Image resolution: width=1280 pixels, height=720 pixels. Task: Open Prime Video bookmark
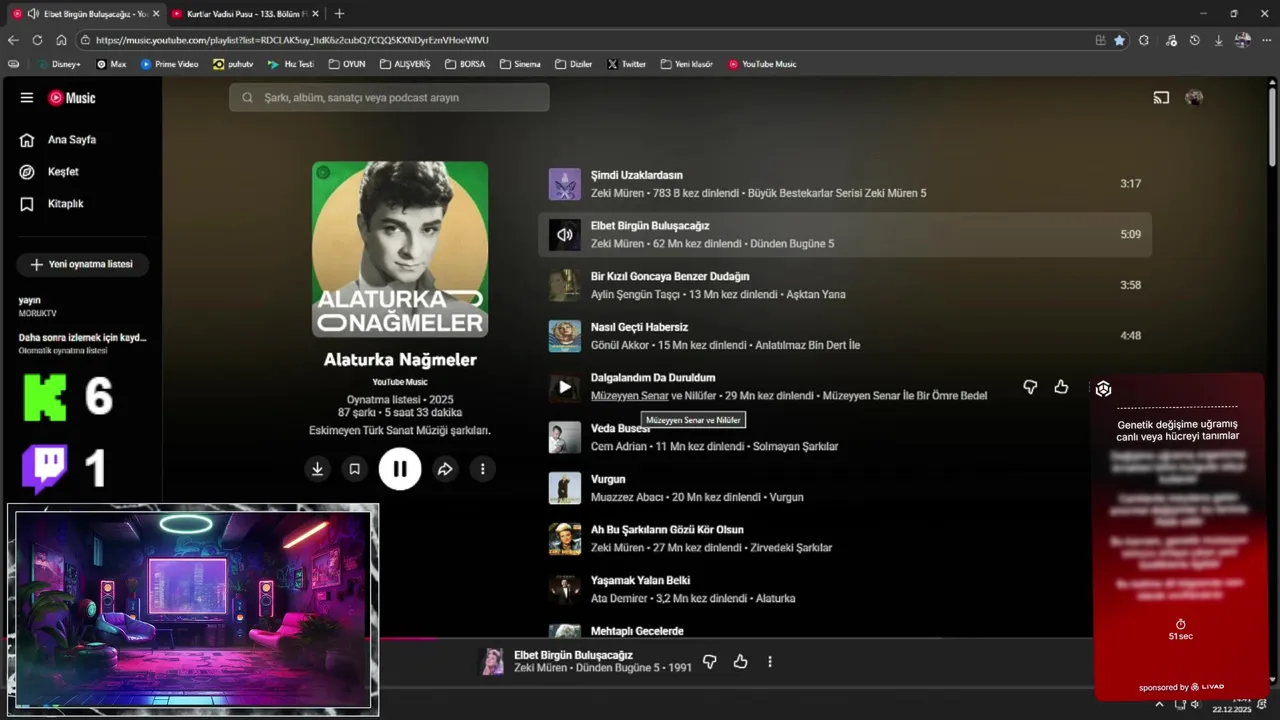coord(169,64)
